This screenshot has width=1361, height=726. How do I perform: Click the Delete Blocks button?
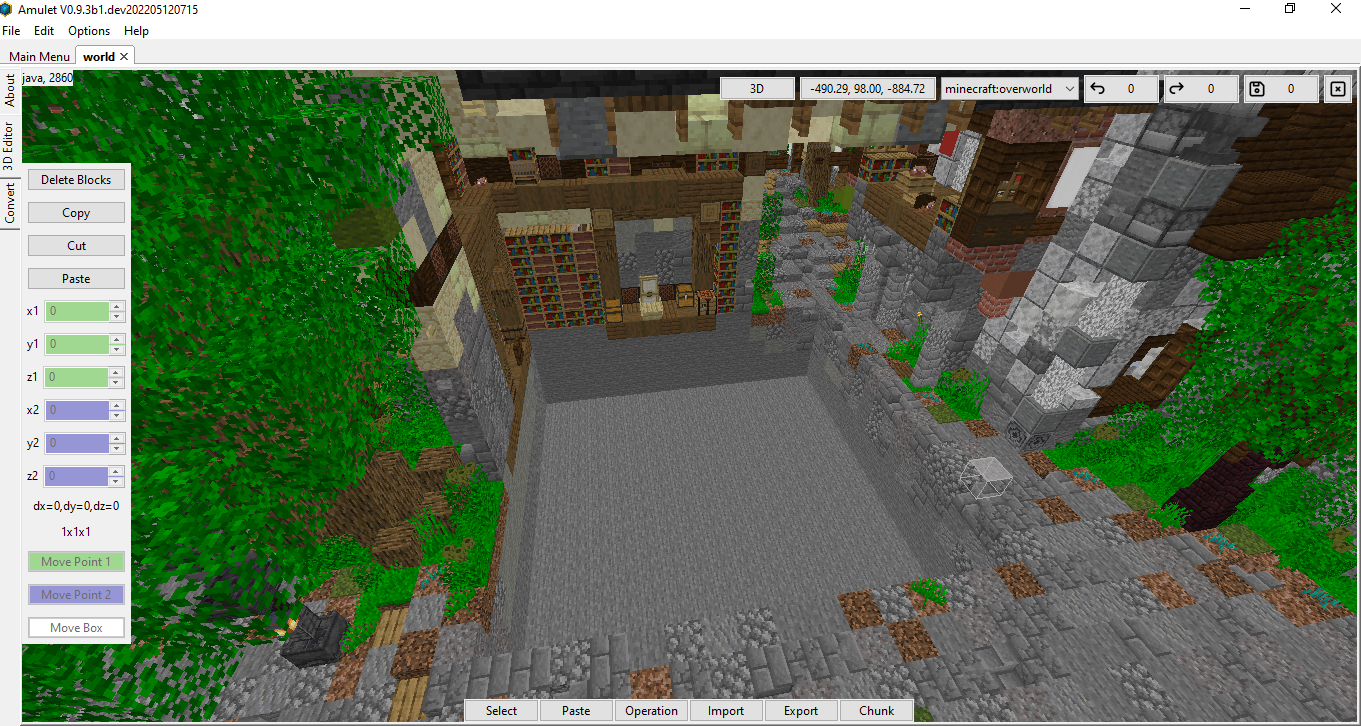point(76,179)
